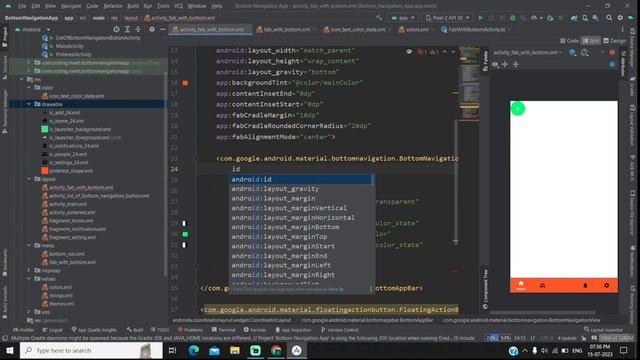Click design surface view options eye icon
The width and height of the screenshot is (640, 360).
pyautogui.click(x=495, y=64)
